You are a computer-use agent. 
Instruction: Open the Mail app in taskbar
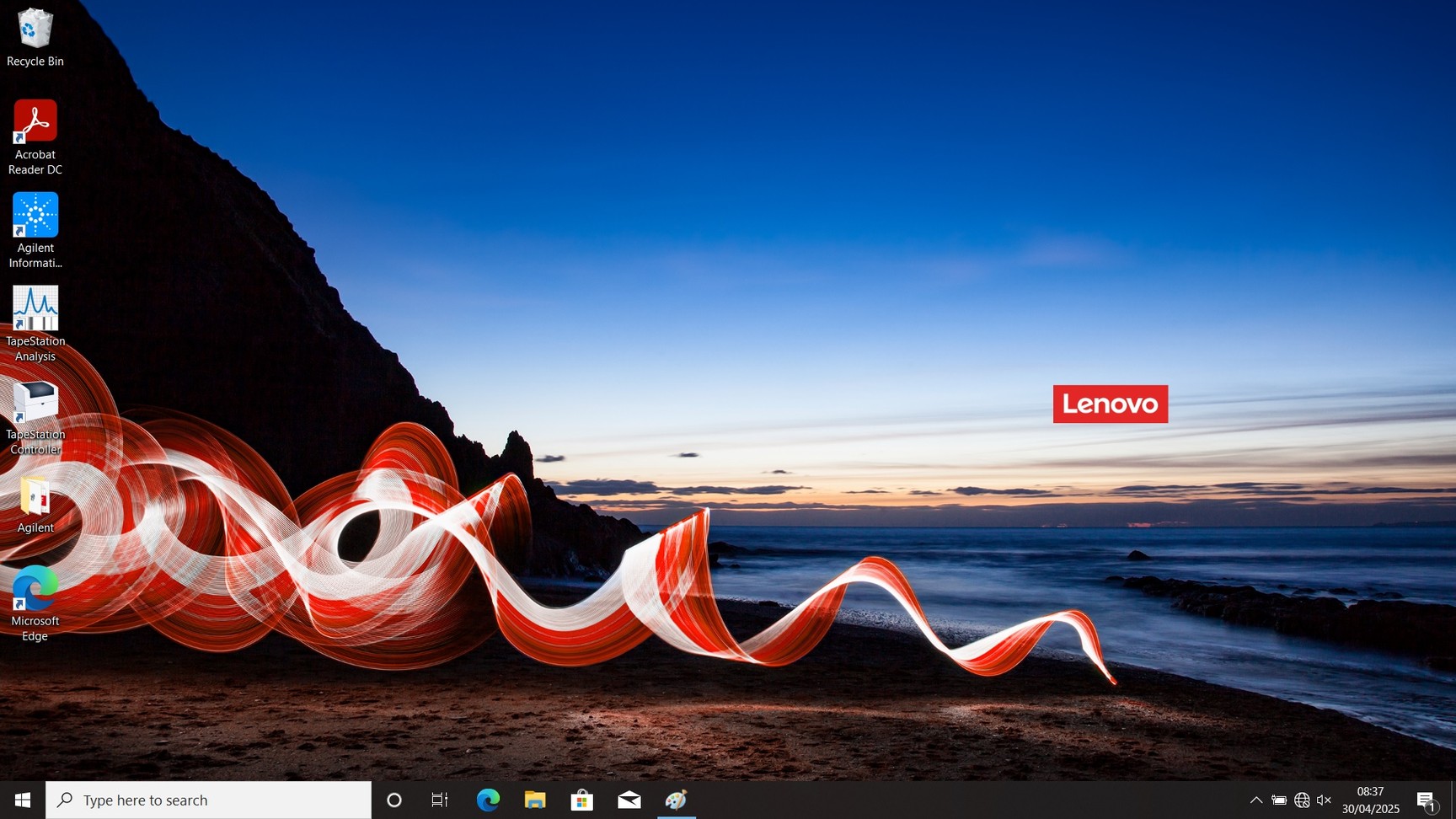629,800
